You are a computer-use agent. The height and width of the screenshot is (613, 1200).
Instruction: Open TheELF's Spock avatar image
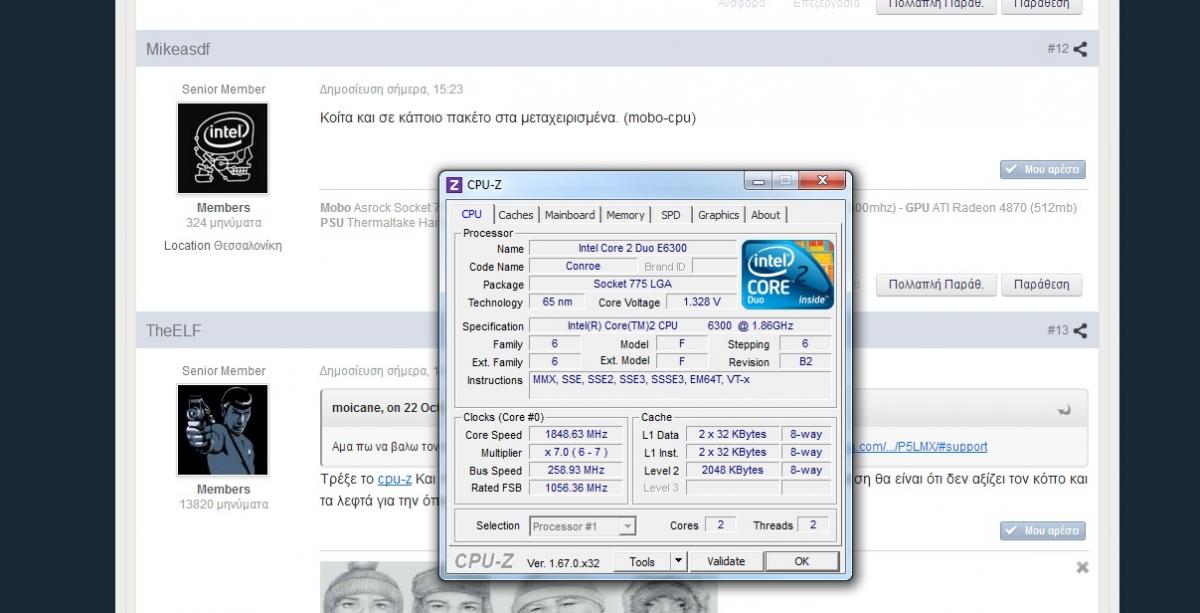point(222,430)
